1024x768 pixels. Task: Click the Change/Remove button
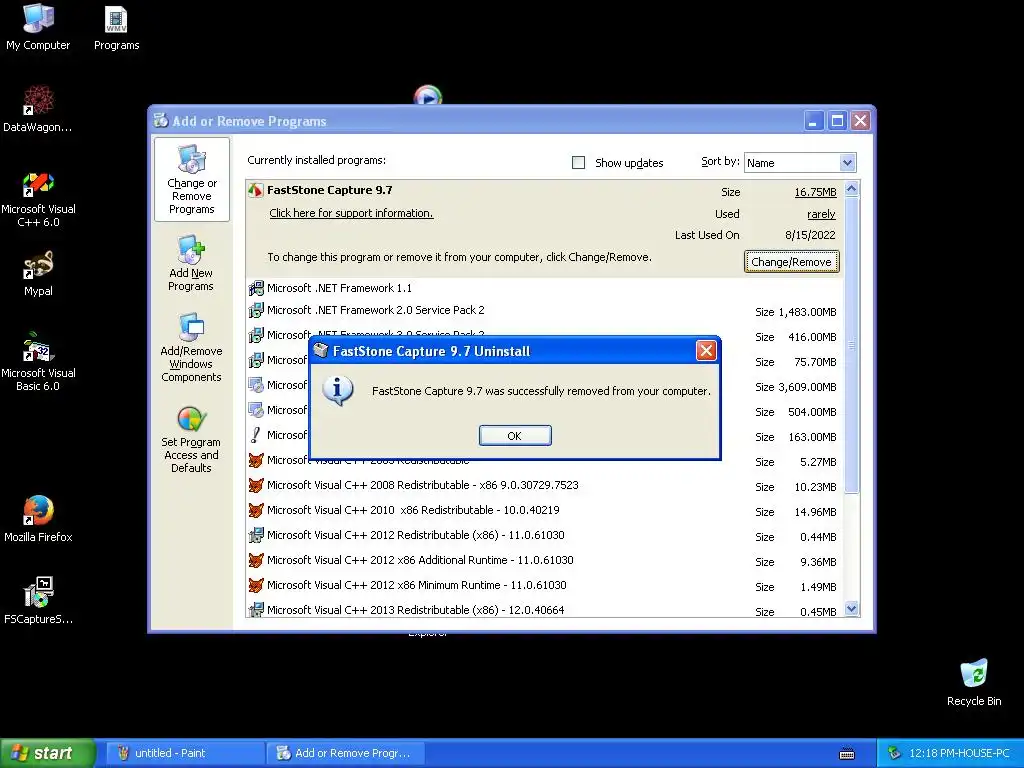pos(791,262)
